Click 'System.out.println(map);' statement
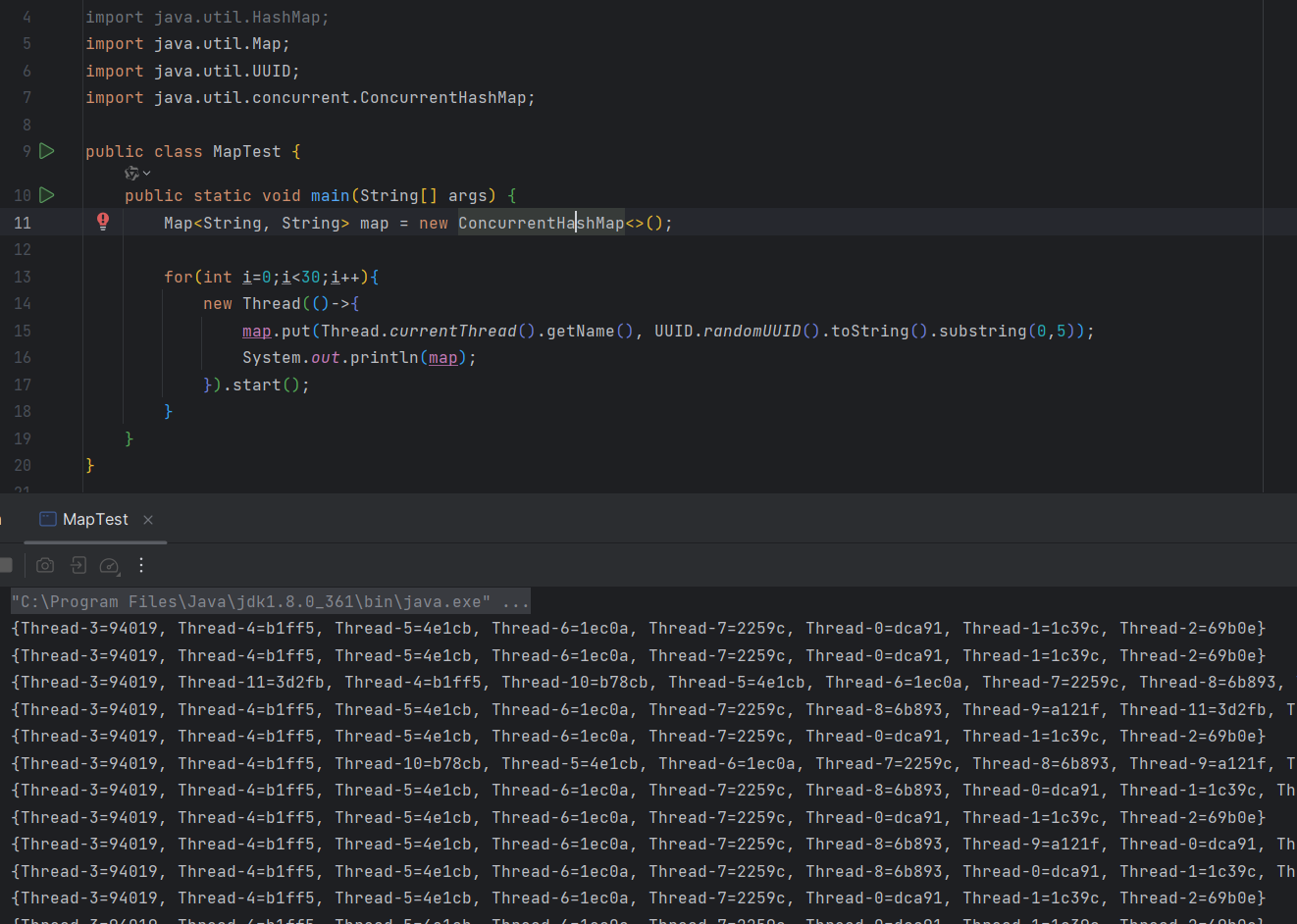The height and width of the screenshot is (924, 1297). point(359,358)
